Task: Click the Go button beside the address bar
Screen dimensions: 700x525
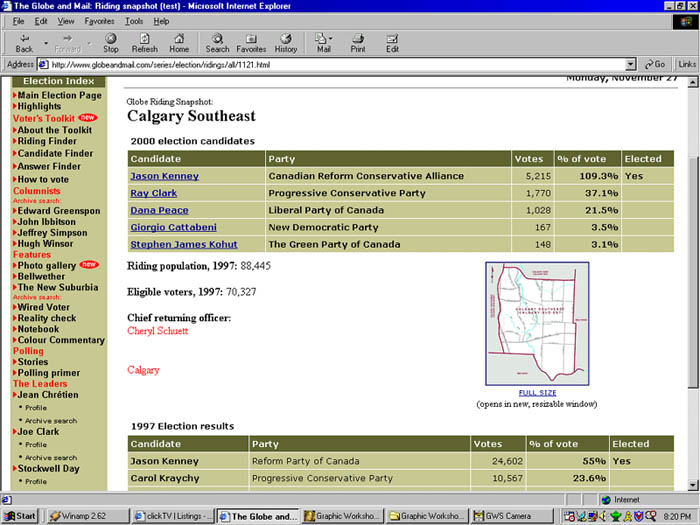Action: click(x=655, y=64)
